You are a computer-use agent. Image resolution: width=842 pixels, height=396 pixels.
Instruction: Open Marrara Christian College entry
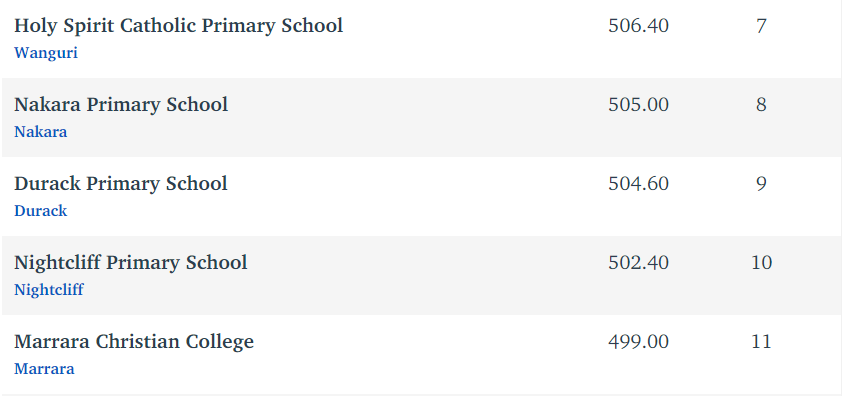click(x=134, y=342)
